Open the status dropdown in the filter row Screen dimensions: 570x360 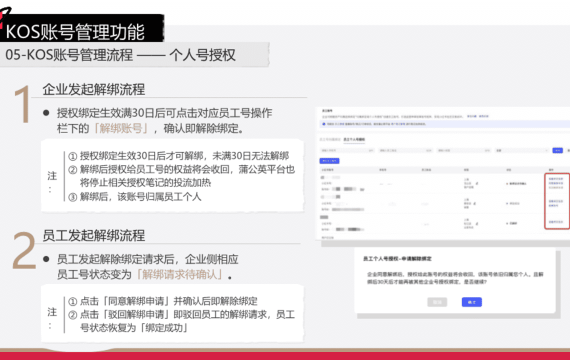point(522,150)
